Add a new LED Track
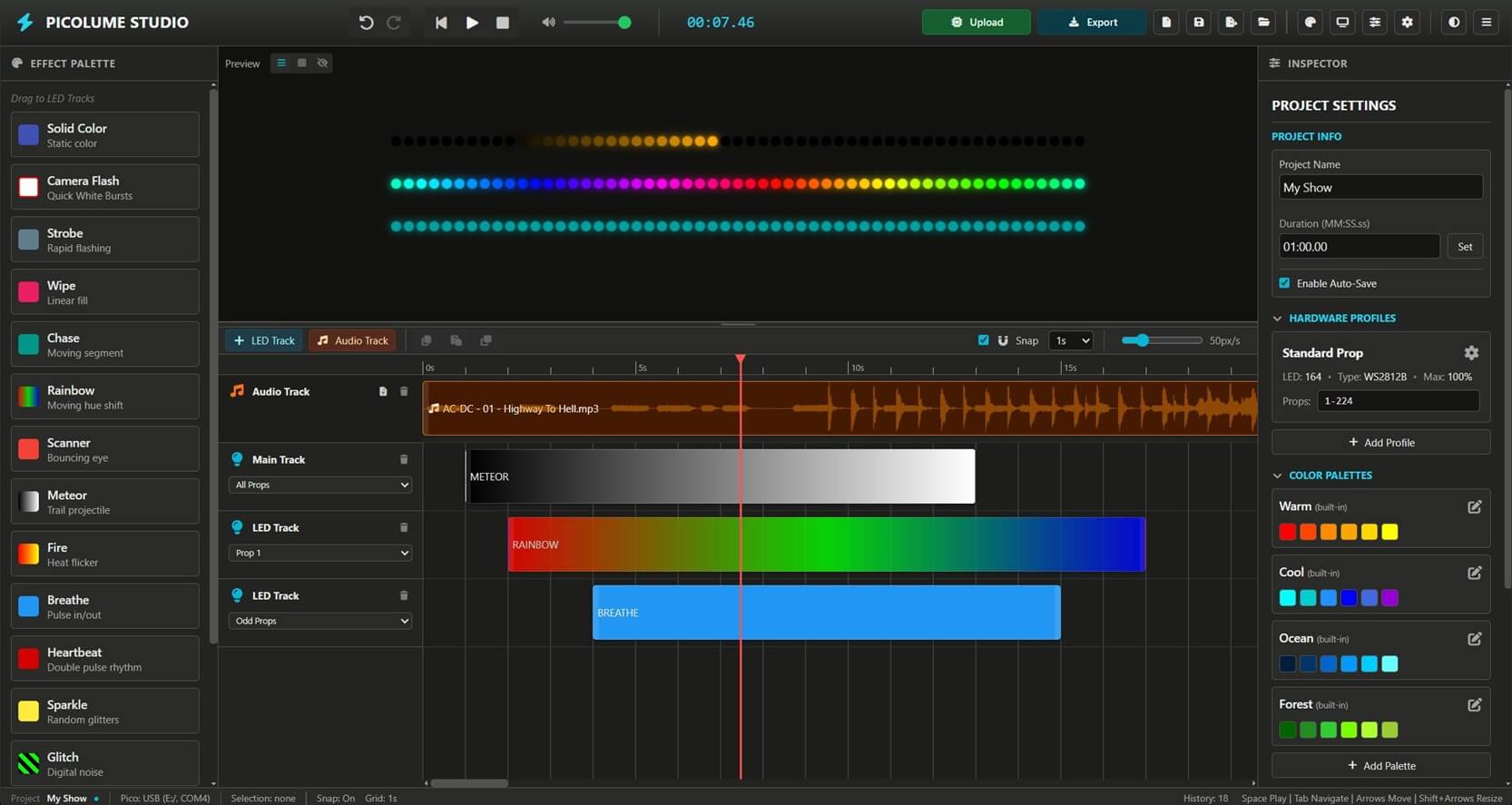 coord(264,340)
